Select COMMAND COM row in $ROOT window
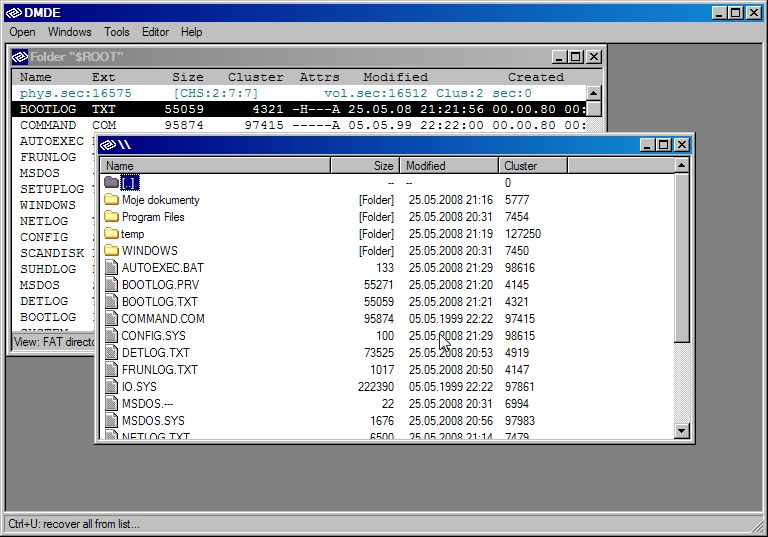 (299, 125)
